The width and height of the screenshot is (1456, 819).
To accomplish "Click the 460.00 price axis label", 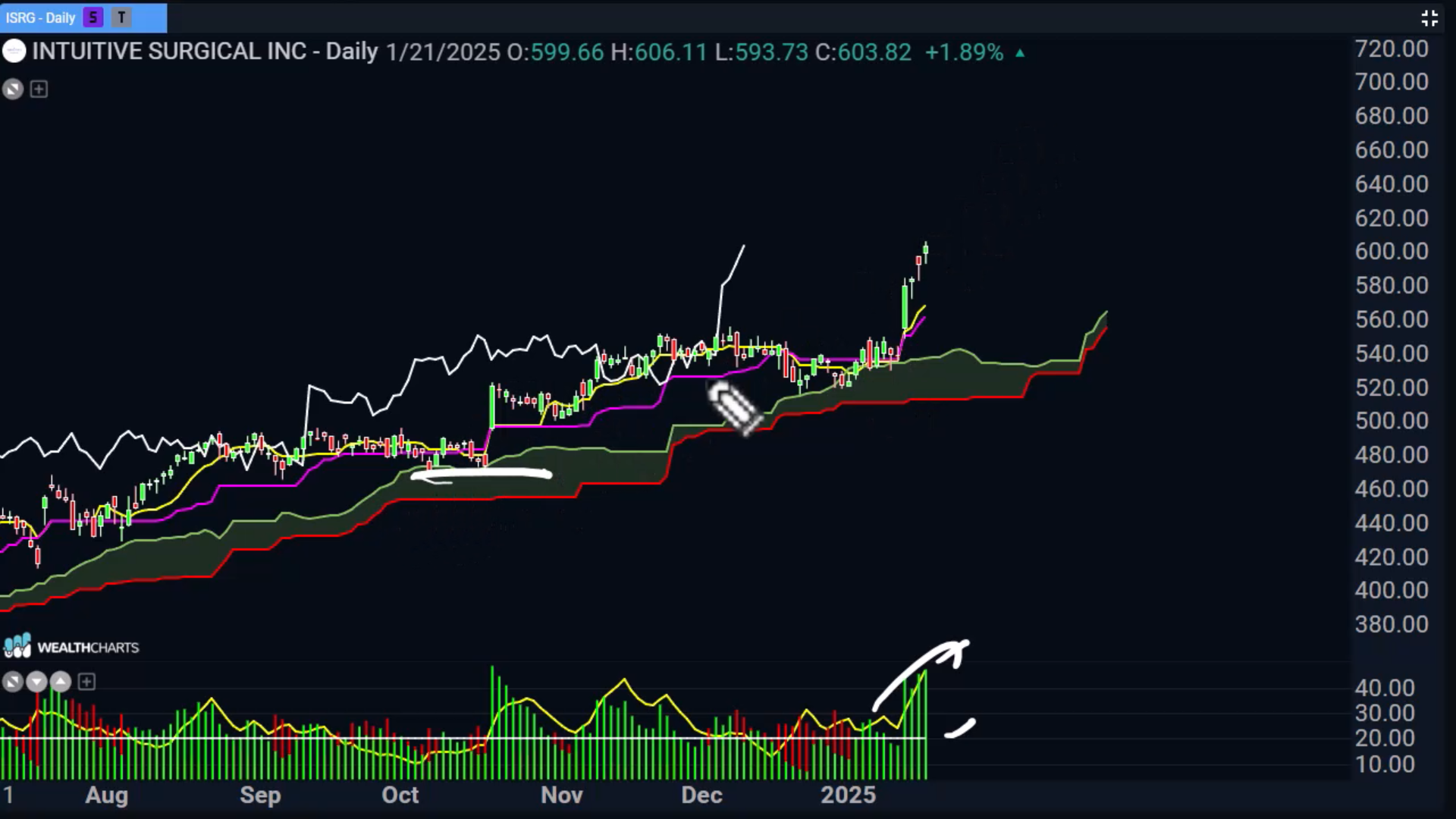I will [1392, 489].
